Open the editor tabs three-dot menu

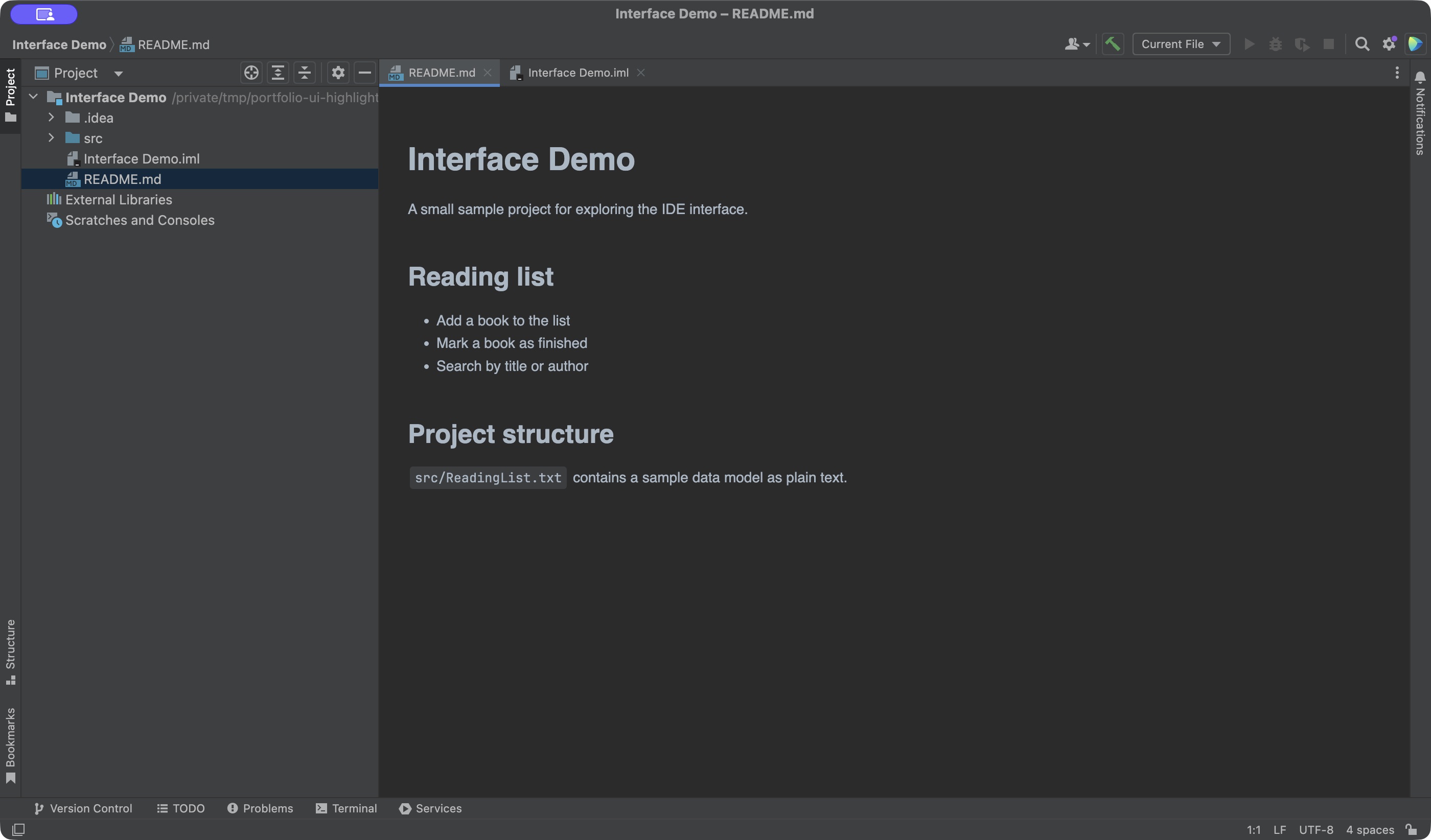[x=1397, y=73]
